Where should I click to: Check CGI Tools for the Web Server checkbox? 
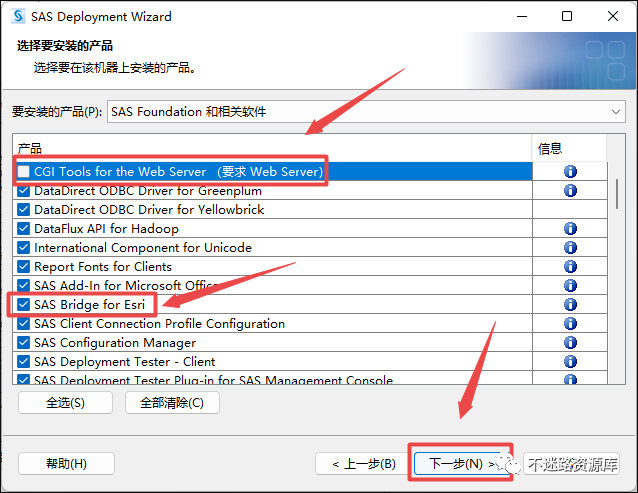24,172
